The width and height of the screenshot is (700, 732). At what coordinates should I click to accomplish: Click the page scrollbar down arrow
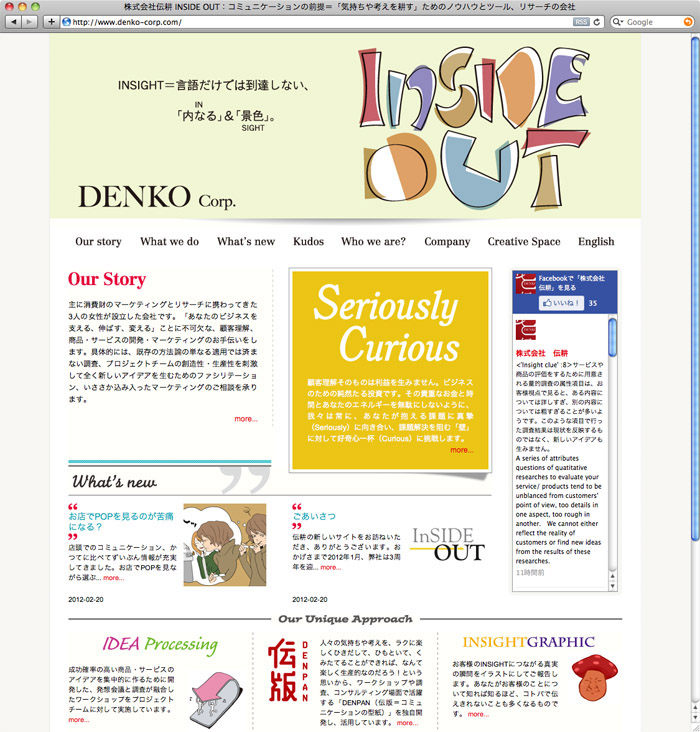tap(695, 719)
